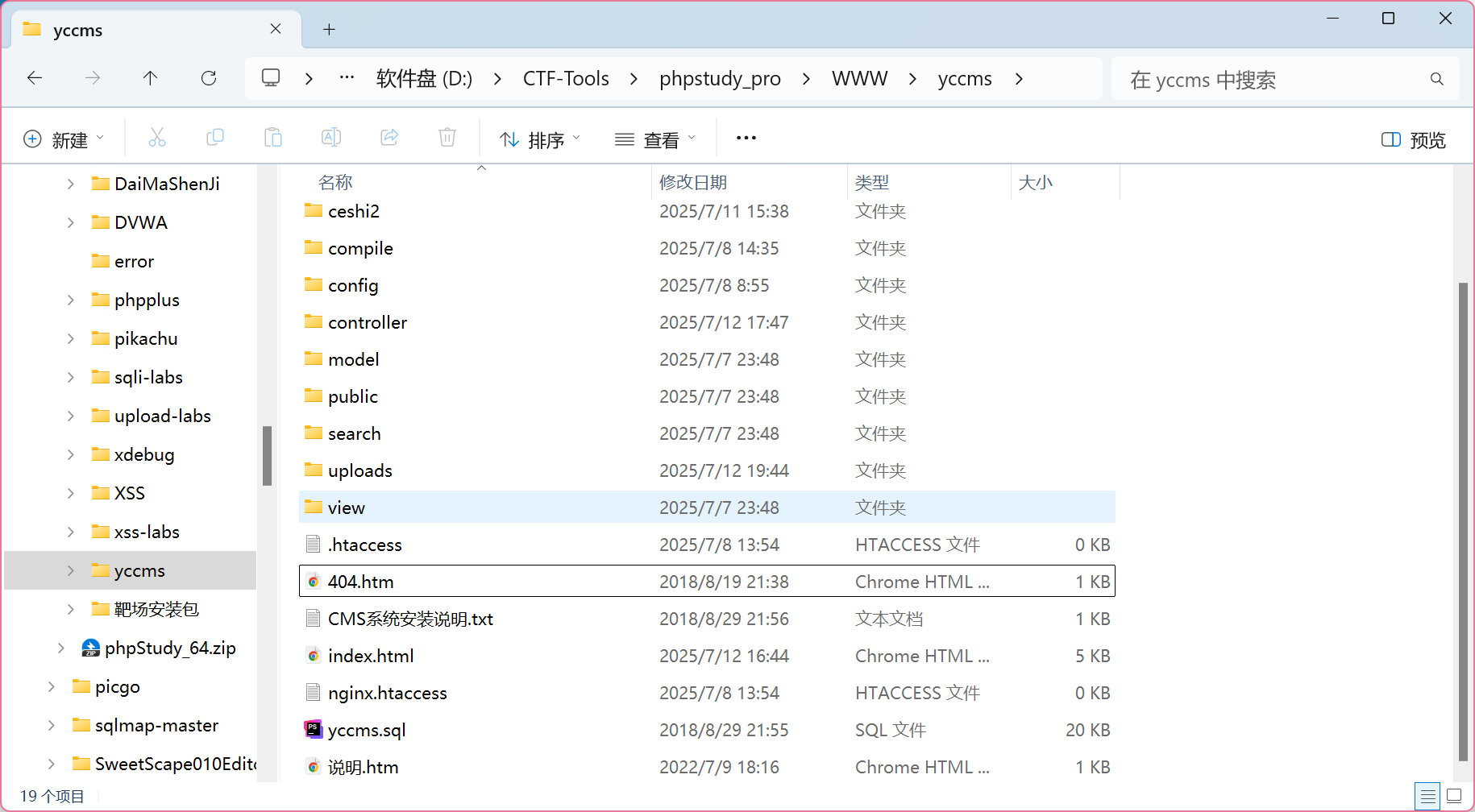This screenshot has width=1475, height=812.
Task: Select the yccms window tab
Action: coord(156,30)
